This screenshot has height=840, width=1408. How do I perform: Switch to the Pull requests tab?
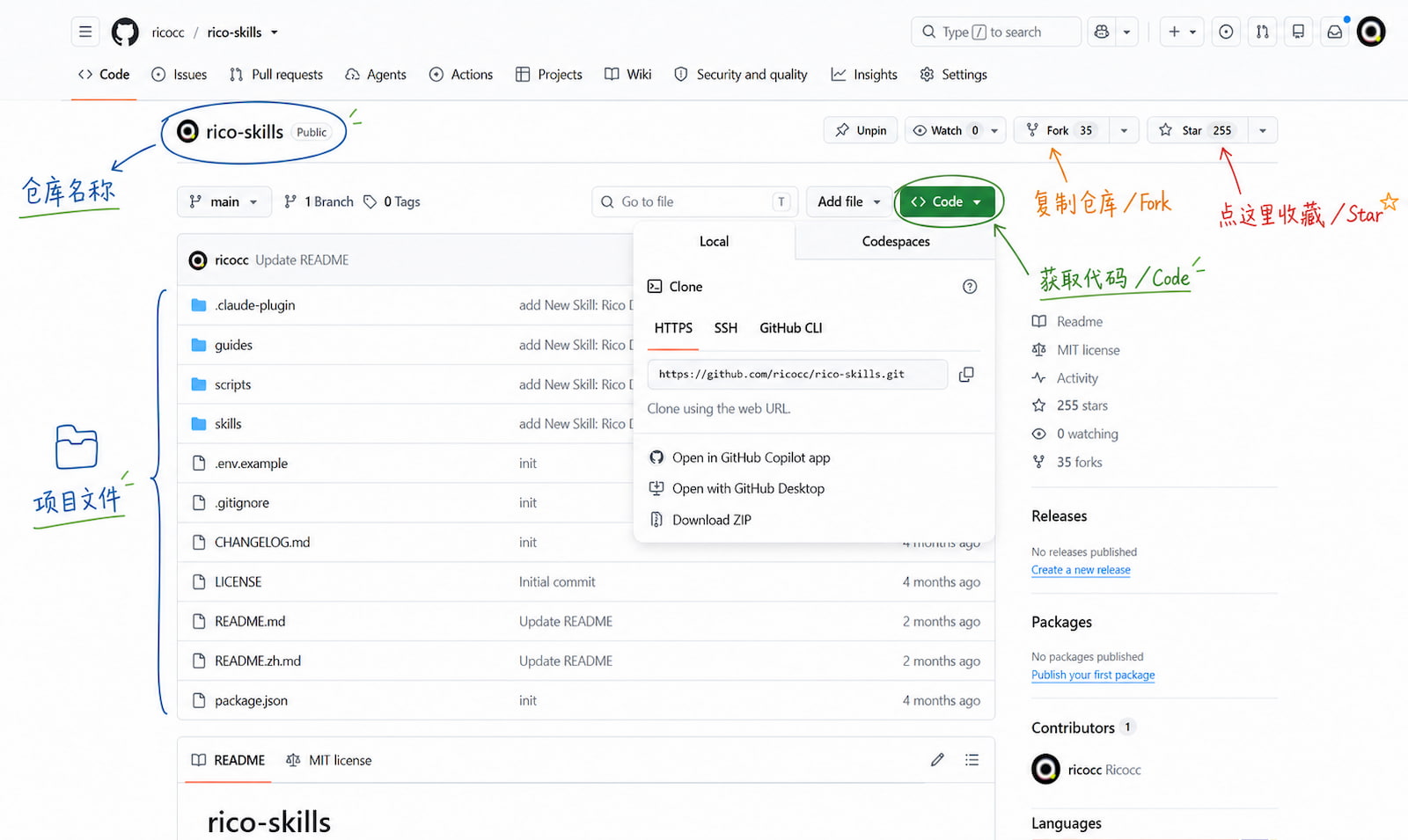pyautogui.click(x=276, y=75)
